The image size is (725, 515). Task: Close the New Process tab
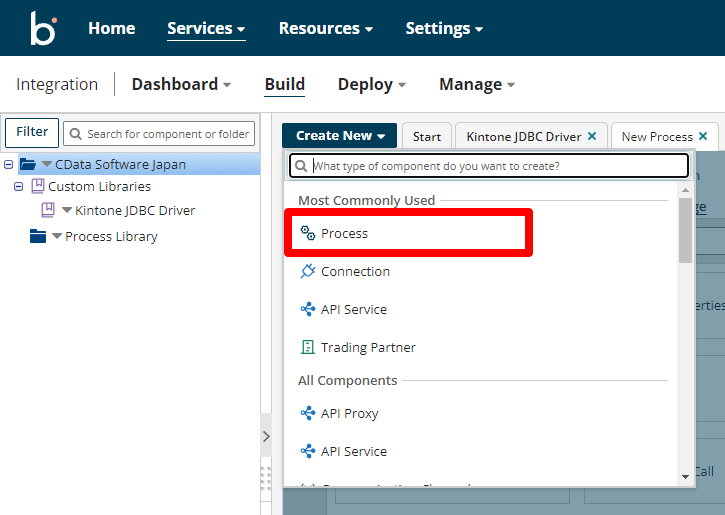[x=703, y=137]
